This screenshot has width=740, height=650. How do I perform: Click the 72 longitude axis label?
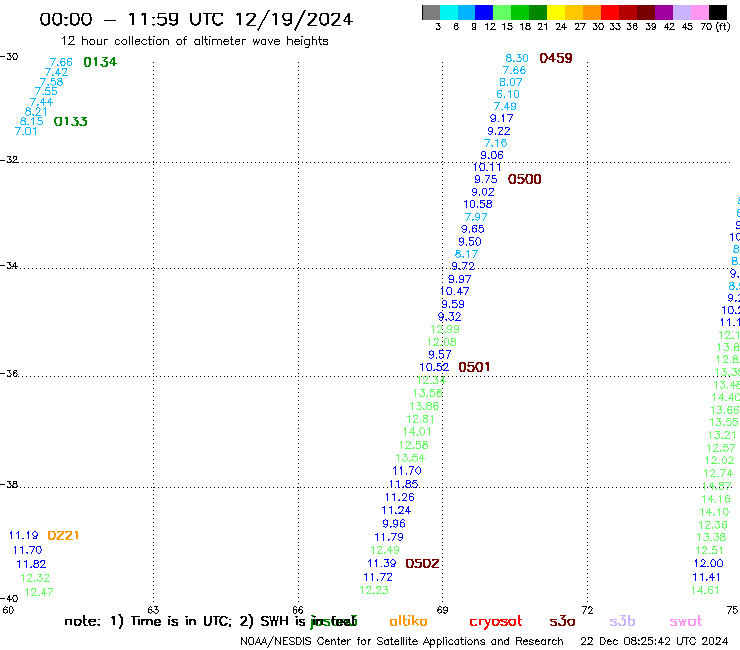pos(587,610)
